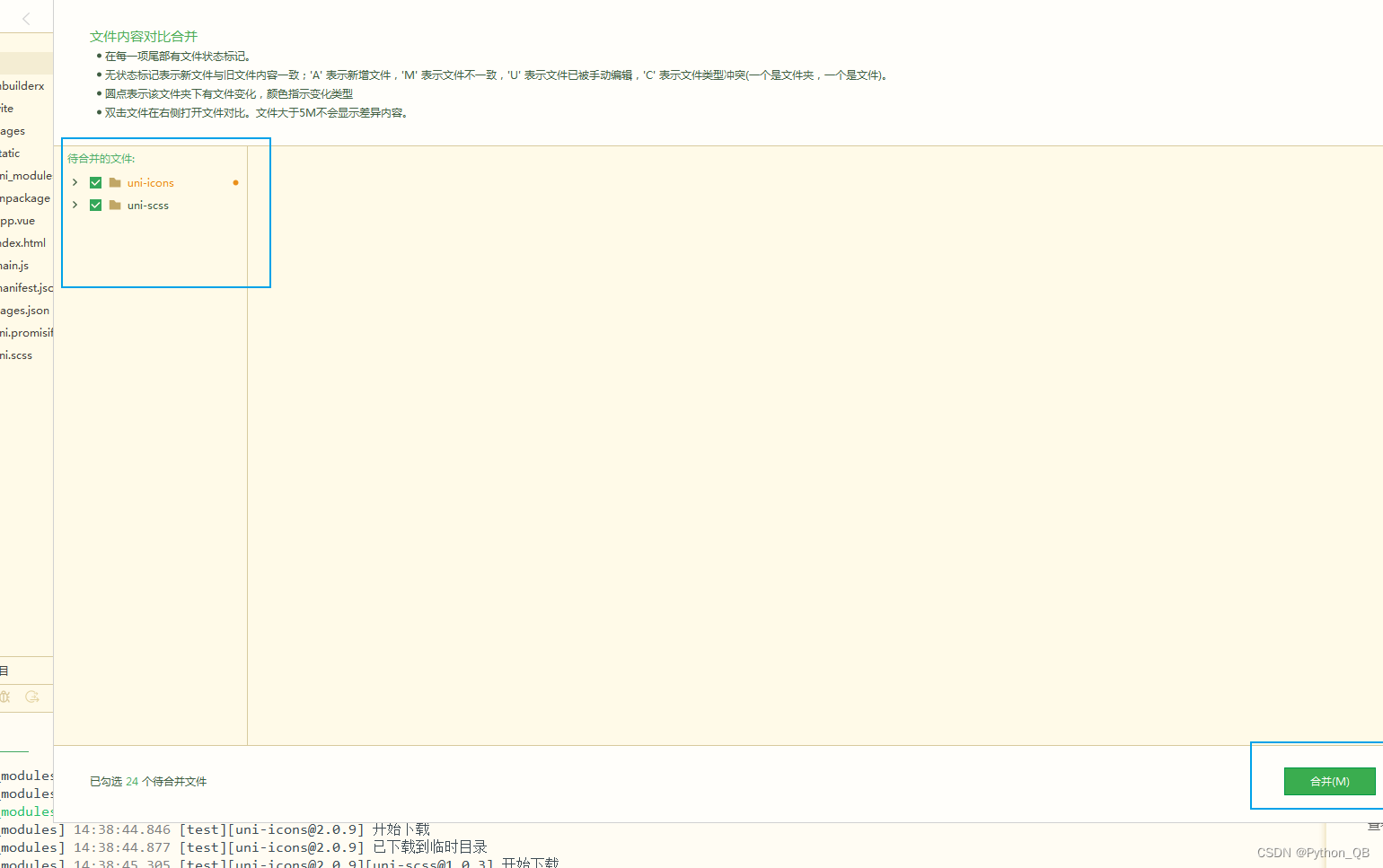Open main.js in the project tree
Screen dimensions: 1383x868
point(14,265)
